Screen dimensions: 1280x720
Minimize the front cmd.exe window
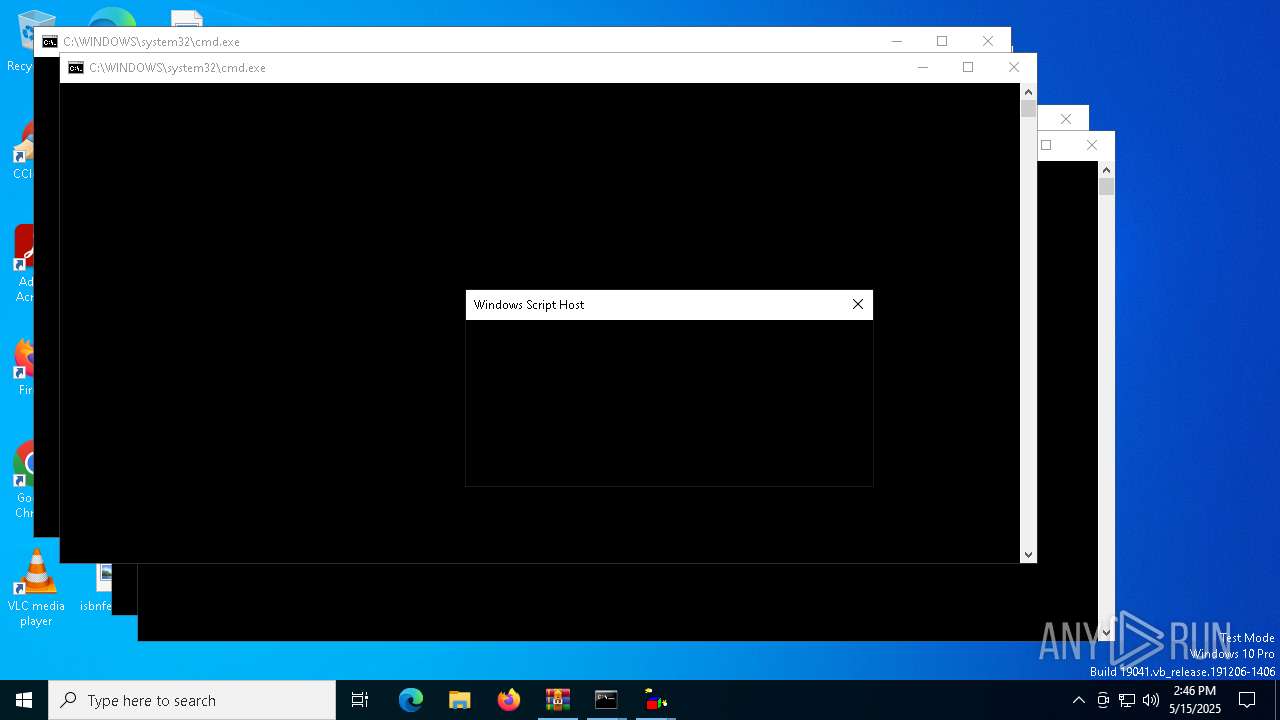tap(922, 67)
